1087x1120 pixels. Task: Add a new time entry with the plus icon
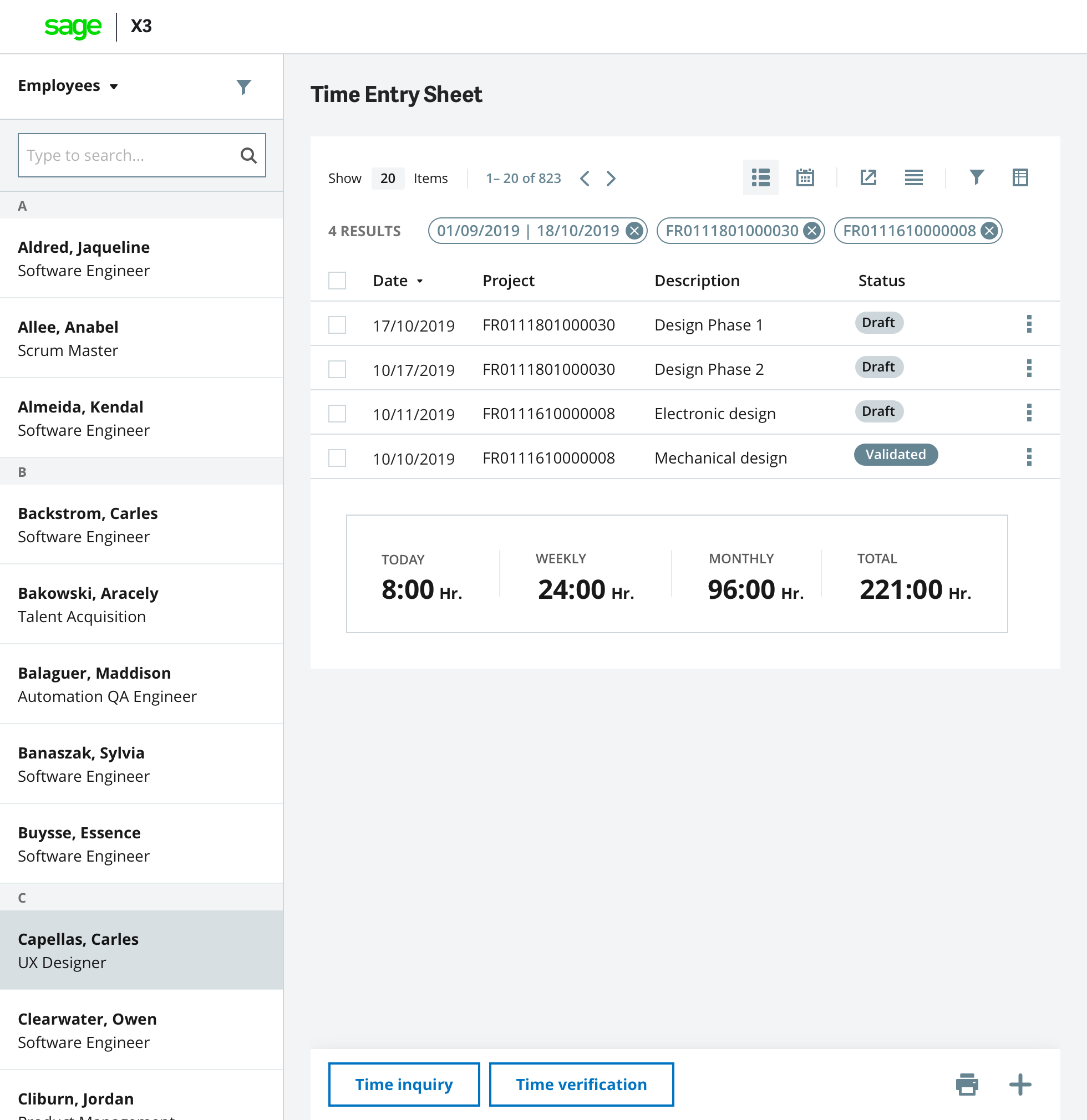pyautogui.click(x=1020, y=1084)
